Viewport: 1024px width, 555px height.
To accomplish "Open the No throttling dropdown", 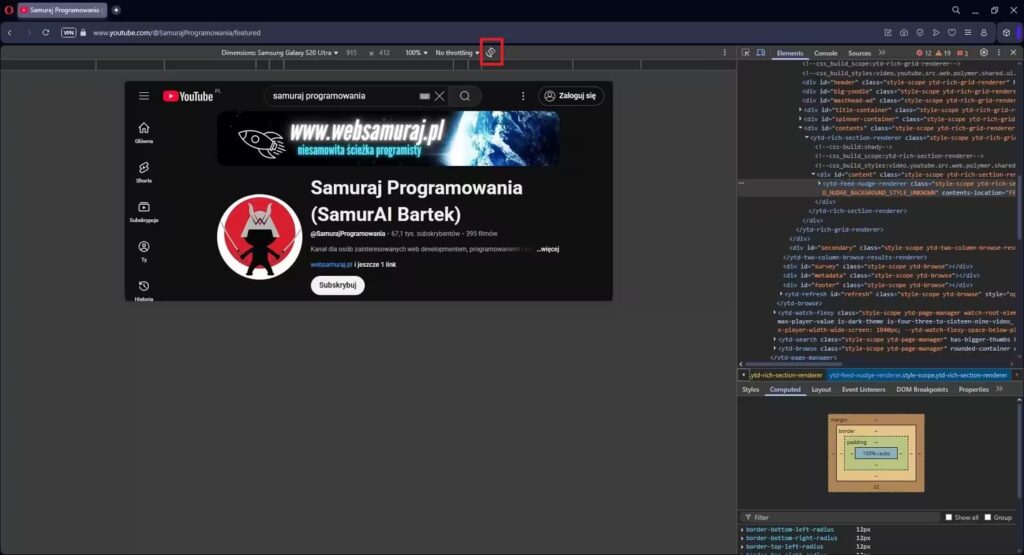I will [457, 53].
